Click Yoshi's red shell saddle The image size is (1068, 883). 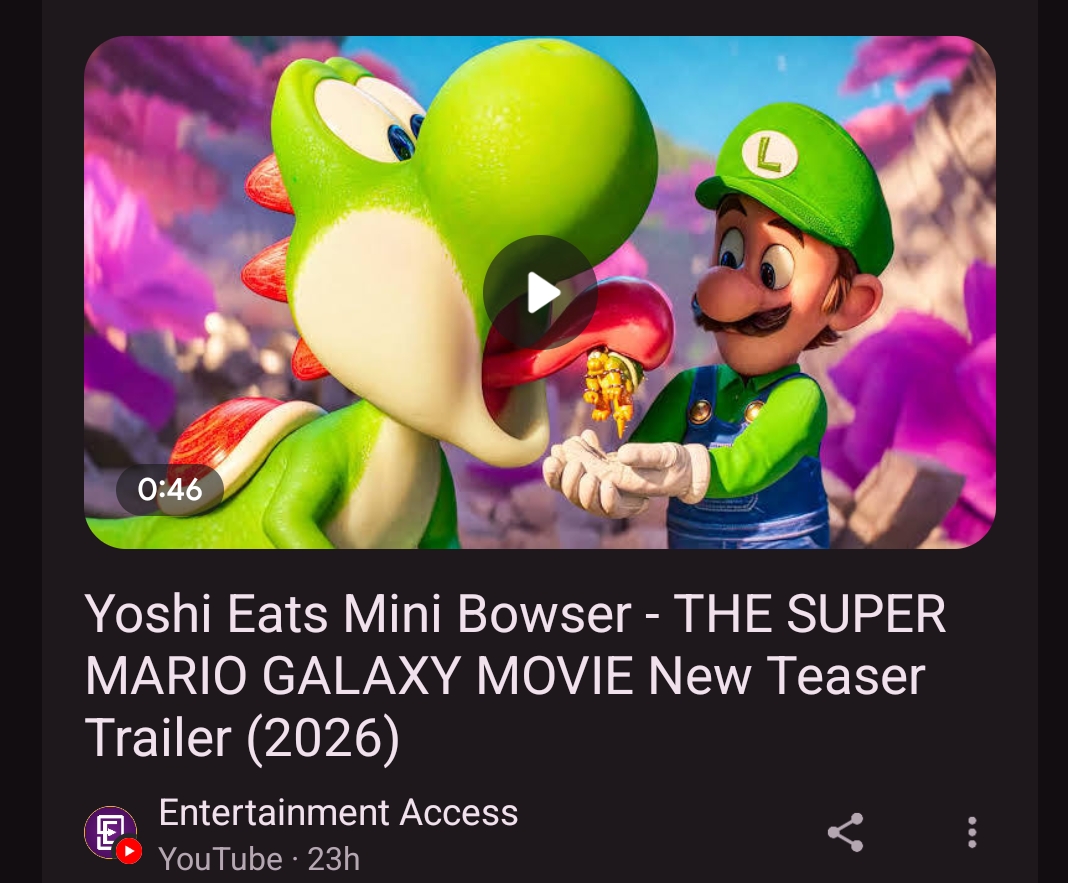[x=232, y=436]
